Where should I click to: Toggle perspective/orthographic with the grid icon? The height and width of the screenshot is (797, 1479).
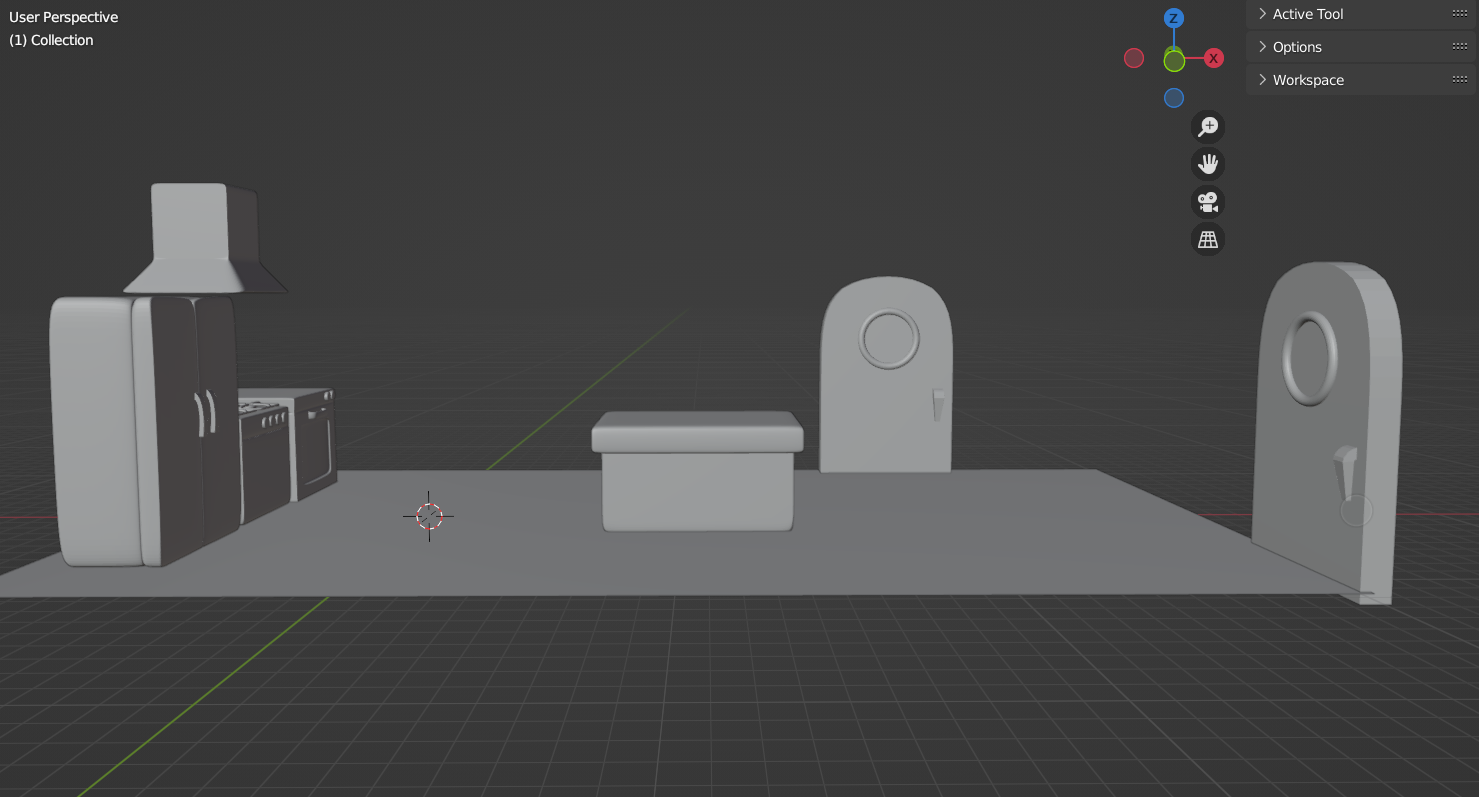[x=1208, y=240]
